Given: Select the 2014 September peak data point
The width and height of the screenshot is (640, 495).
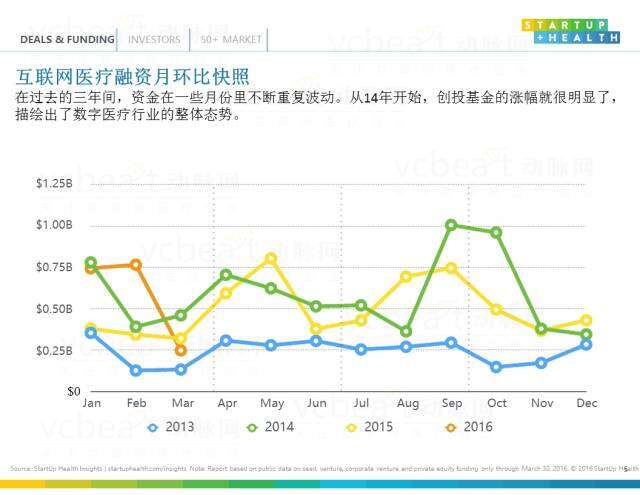Looking at the screenshot, I should (451, 225).
